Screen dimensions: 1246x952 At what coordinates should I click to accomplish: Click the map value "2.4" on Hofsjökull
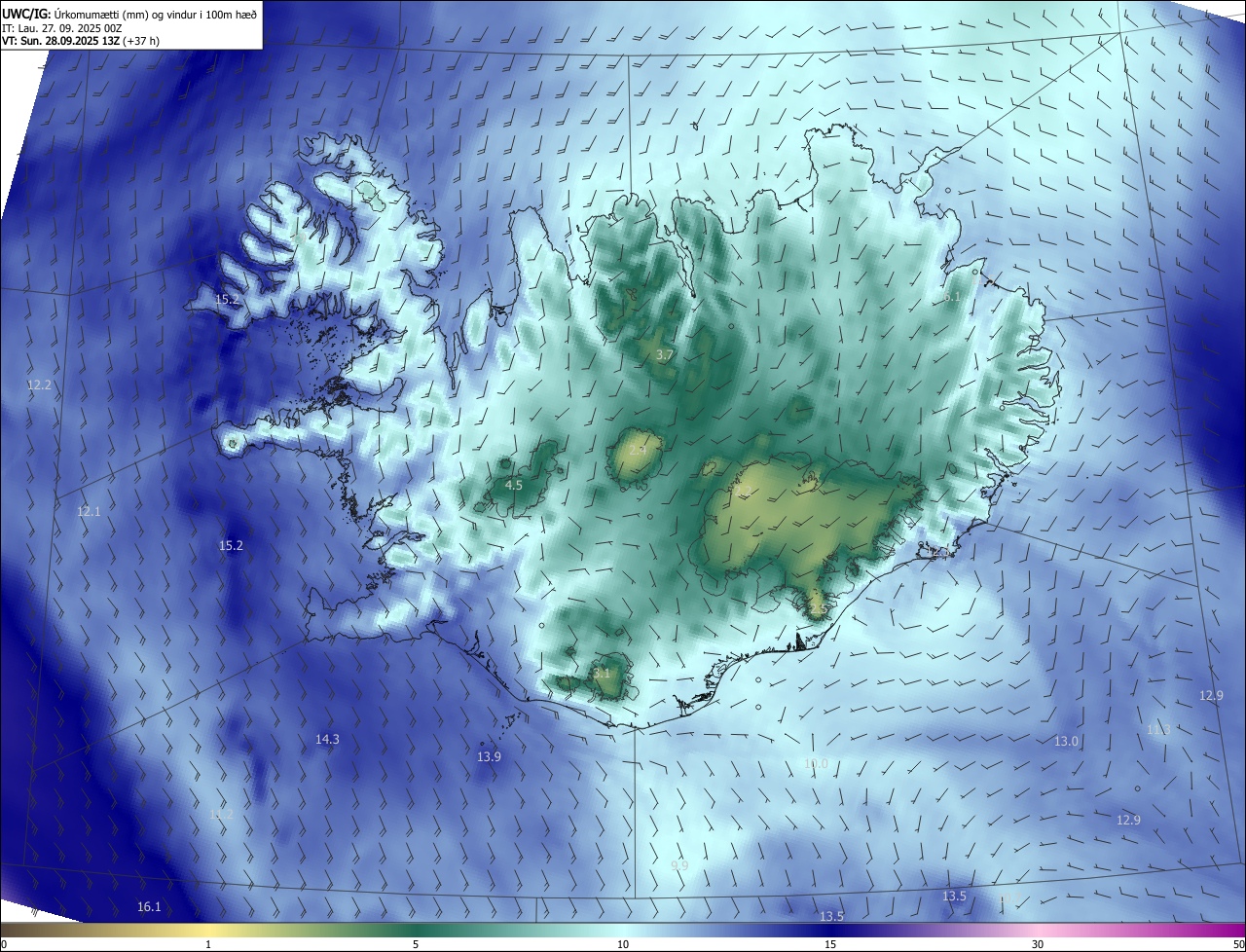pyautogui.click(x=638, y=452)
